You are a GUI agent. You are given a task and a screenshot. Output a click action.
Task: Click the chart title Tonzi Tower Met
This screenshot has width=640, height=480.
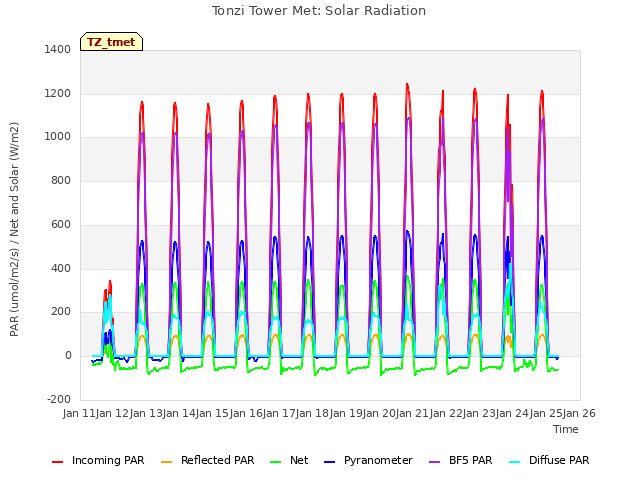319,11
